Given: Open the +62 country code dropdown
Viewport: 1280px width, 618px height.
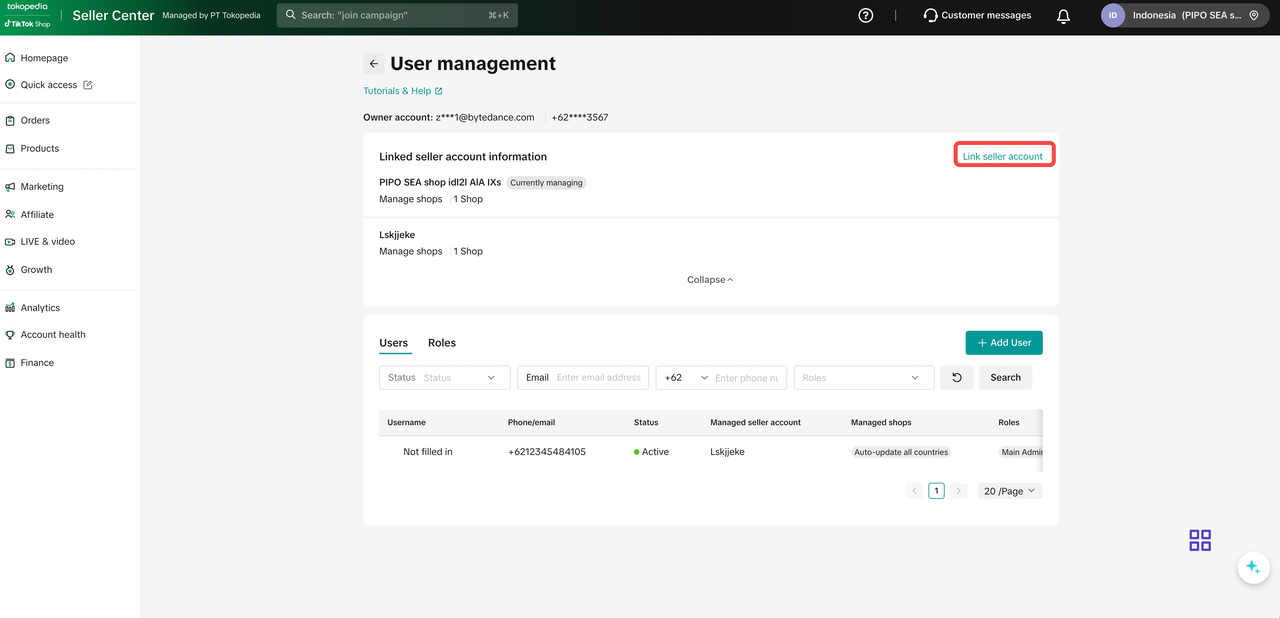Looking at the screenshot, I should click(x=686, y=378).
